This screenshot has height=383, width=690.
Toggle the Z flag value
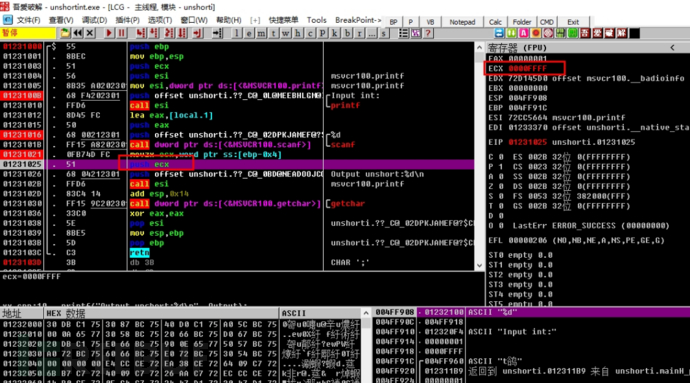[501, 187]
